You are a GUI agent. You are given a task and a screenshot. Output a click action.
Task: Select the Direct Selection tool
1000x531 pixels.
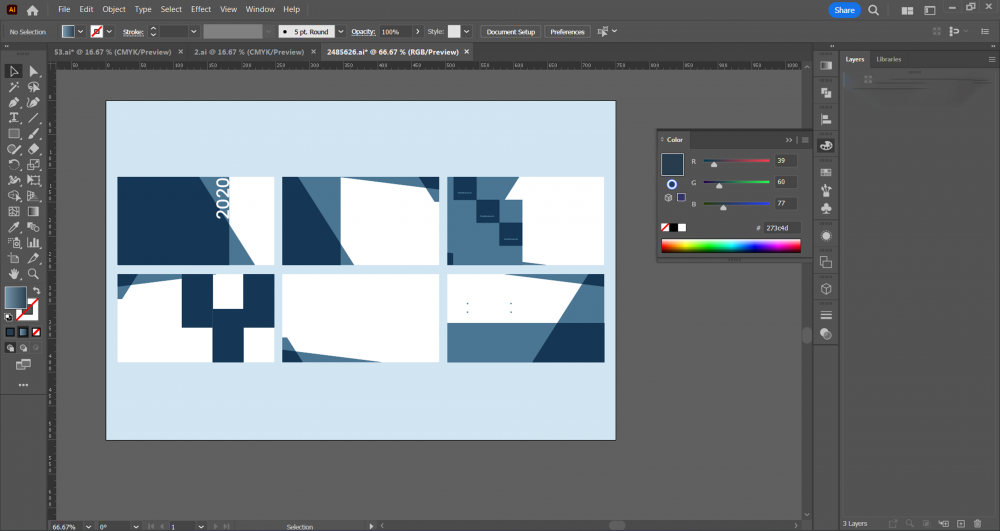34,71
